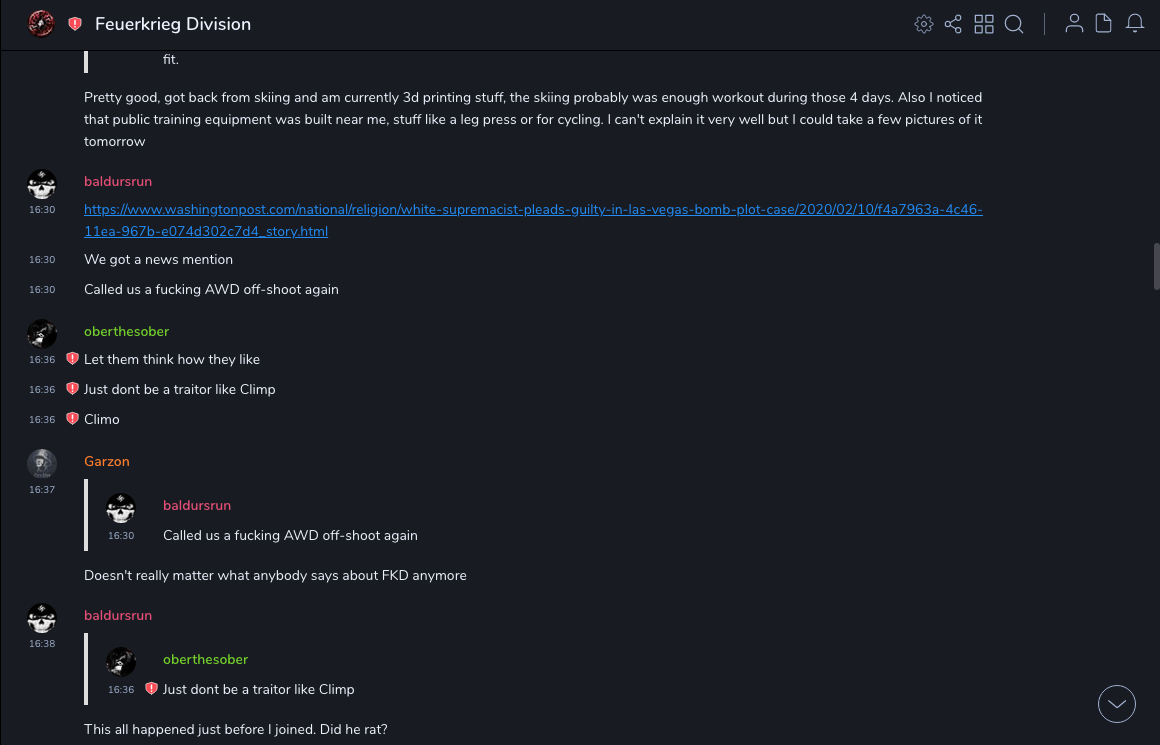The height and width of the screenshot is (745, 1160).
Task: Click the Feuerkrieg Division channel avatar
Action: (41, 24)
